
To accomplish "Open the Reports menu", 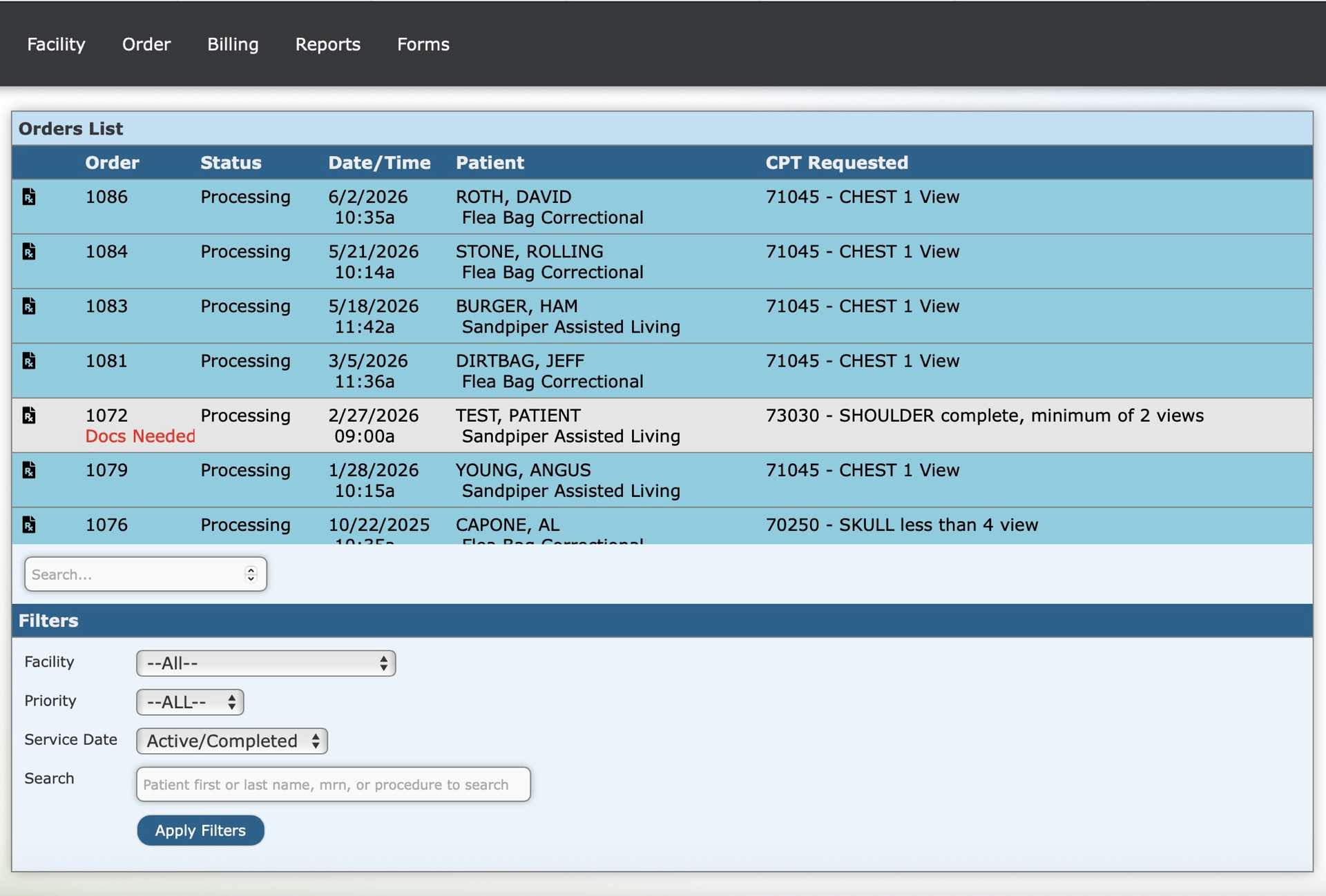I will point(328,44).
